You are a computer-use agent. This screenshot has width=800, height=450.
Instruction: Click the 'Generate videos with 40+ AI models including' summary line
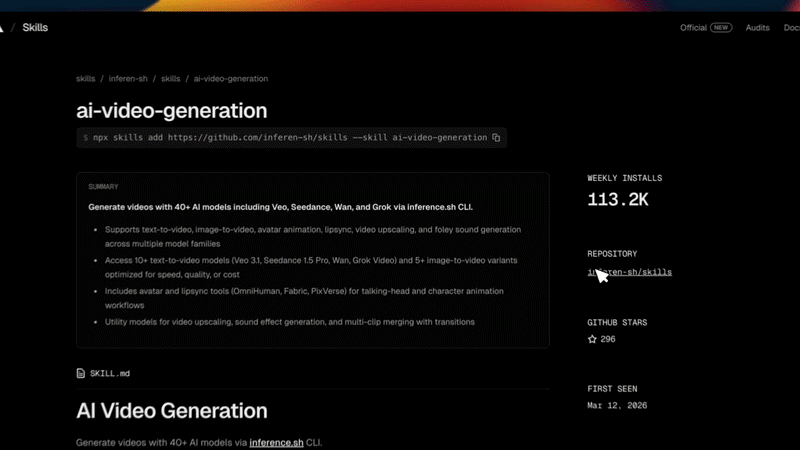pyautogui.click(x=280, y=207)
